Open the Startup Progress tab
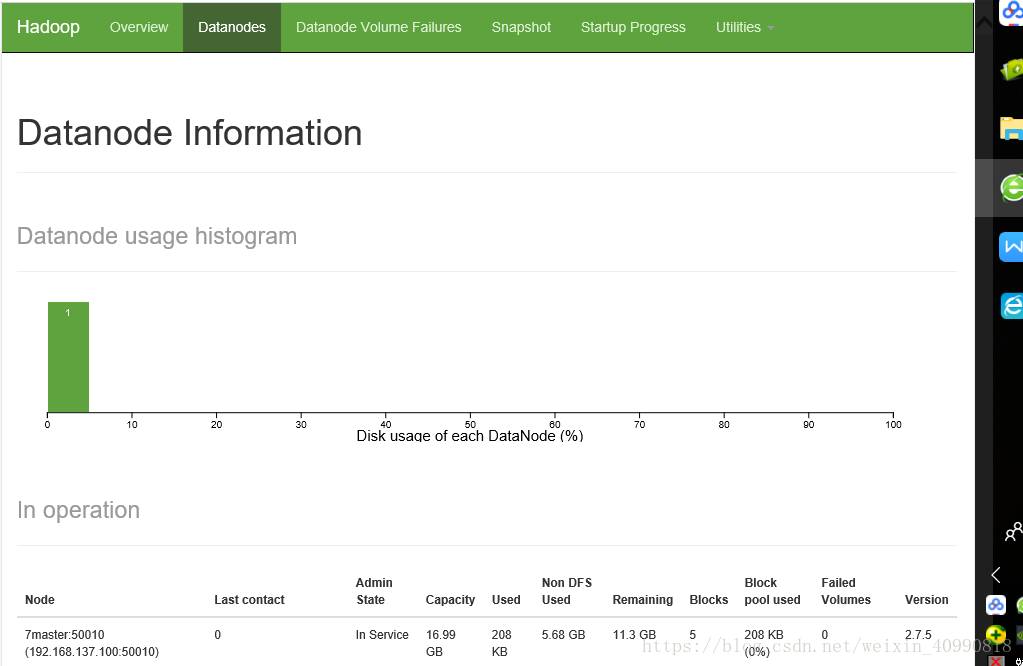Screen dimensions: 1023x666 coord(634,27)
